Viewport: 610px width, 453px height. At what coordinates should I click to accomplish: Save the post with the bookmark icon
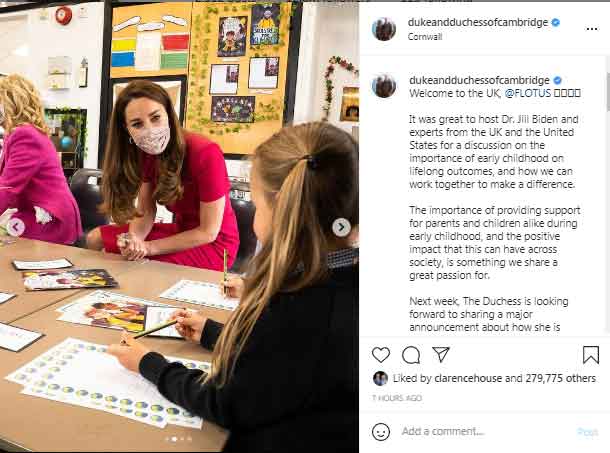(591, 355)
